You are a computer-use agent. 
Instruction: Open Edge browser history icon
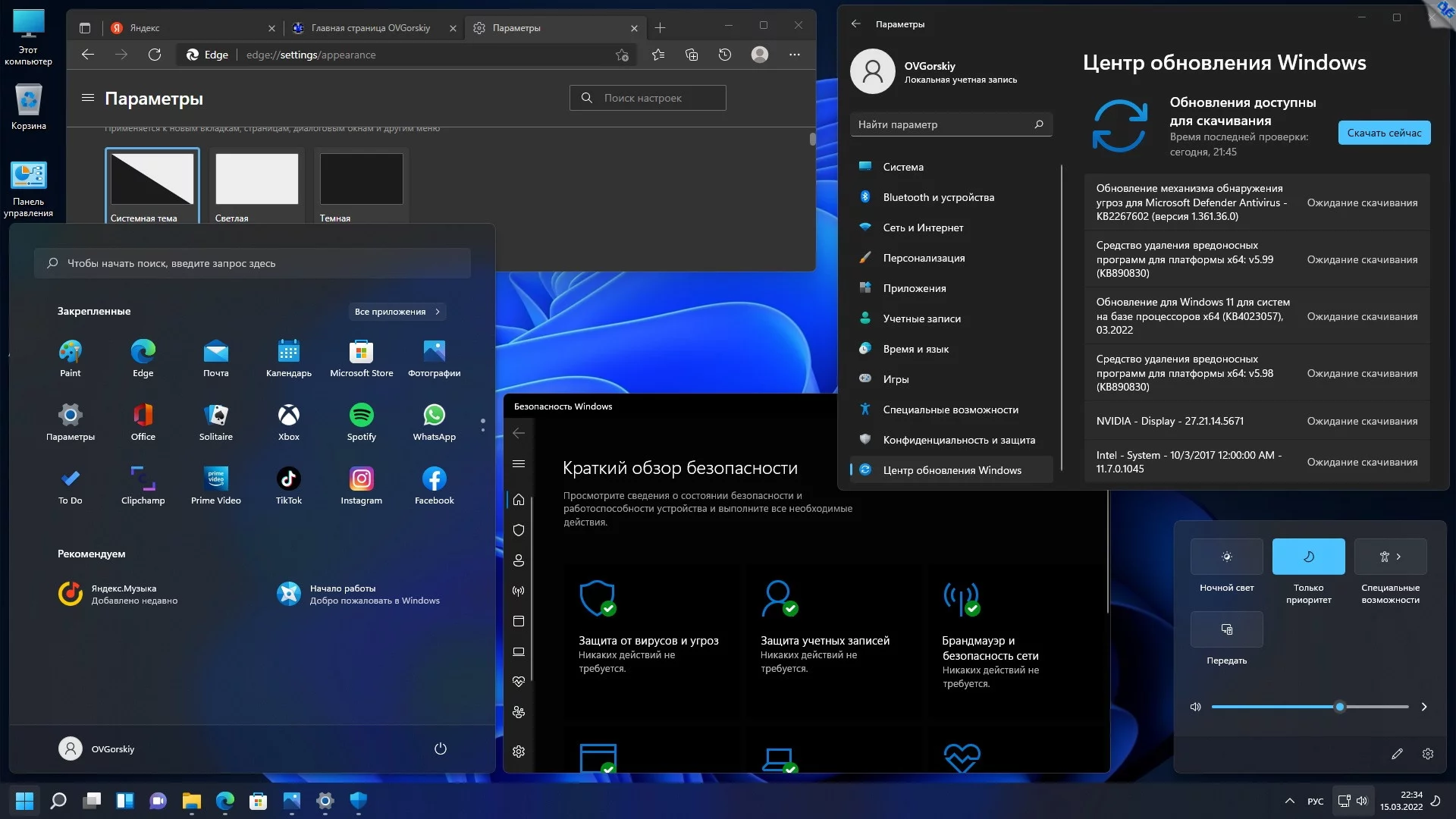725,55
